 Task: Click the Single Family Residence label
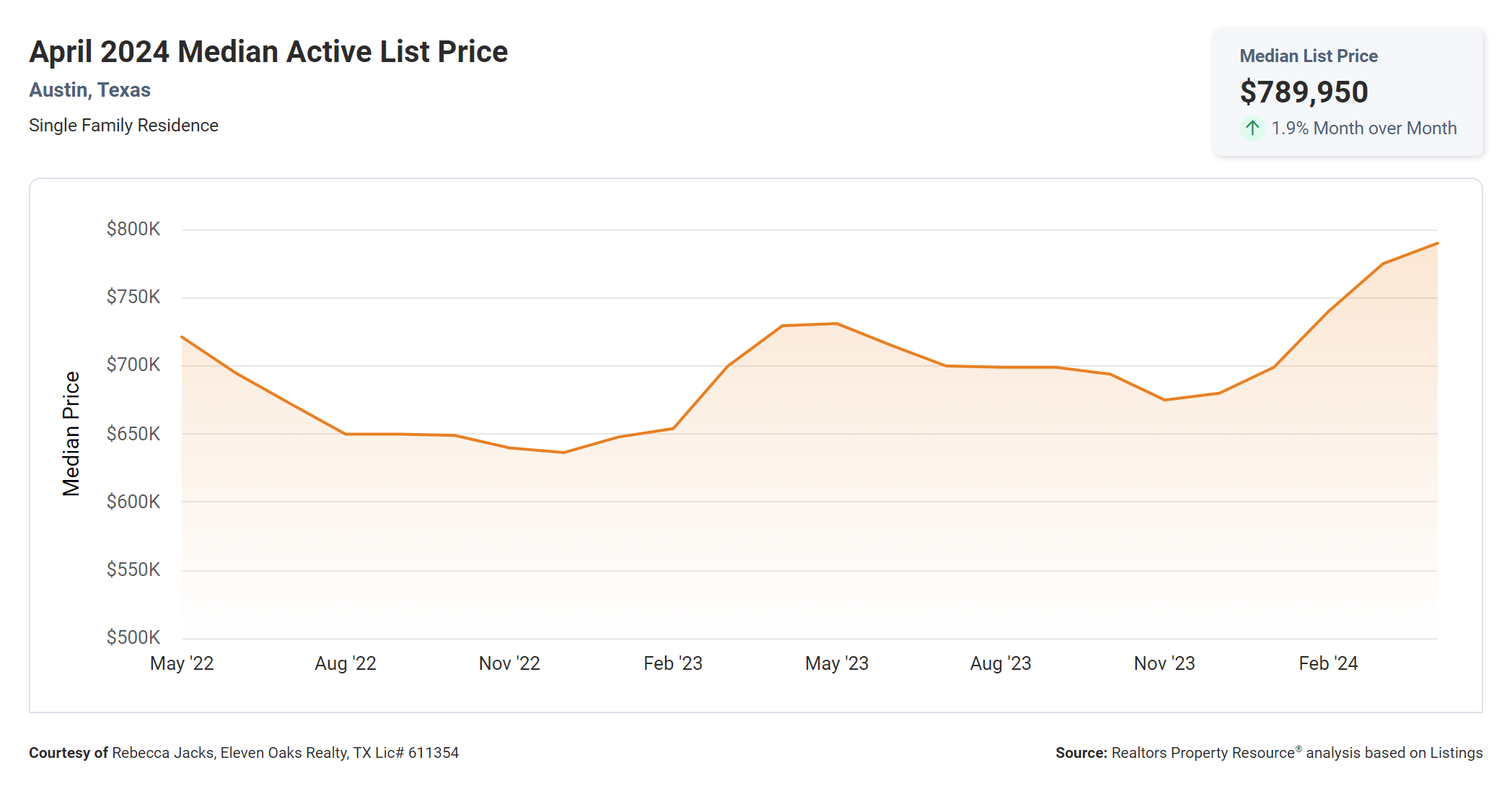123,126
